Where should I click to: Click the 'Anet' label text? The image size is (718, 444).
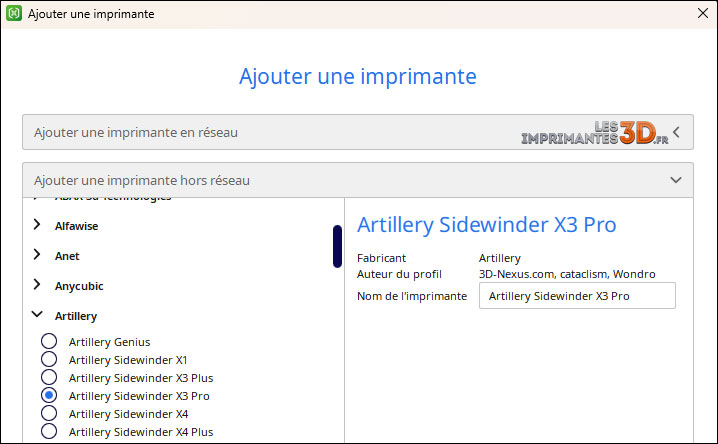[67, 256]
